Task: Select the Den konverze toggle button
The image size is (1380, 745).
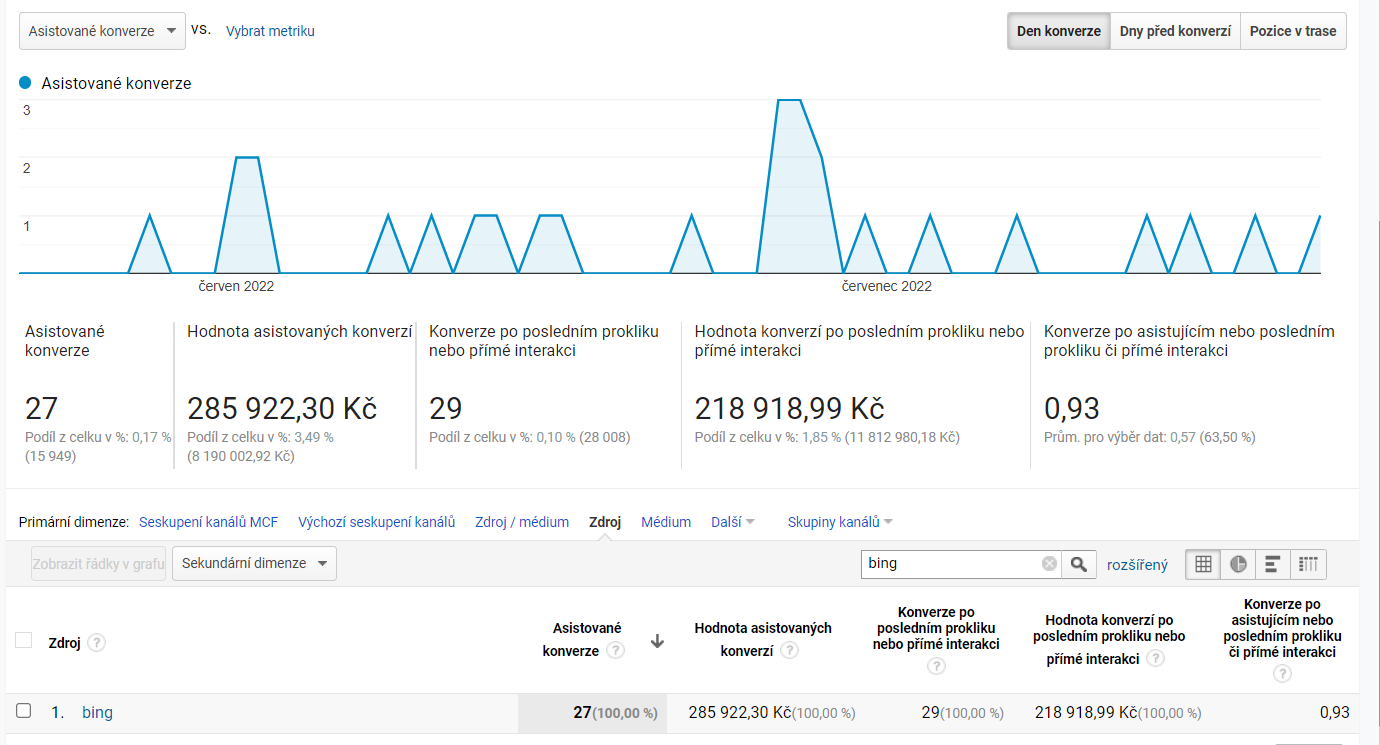Action: [1058, 31]
